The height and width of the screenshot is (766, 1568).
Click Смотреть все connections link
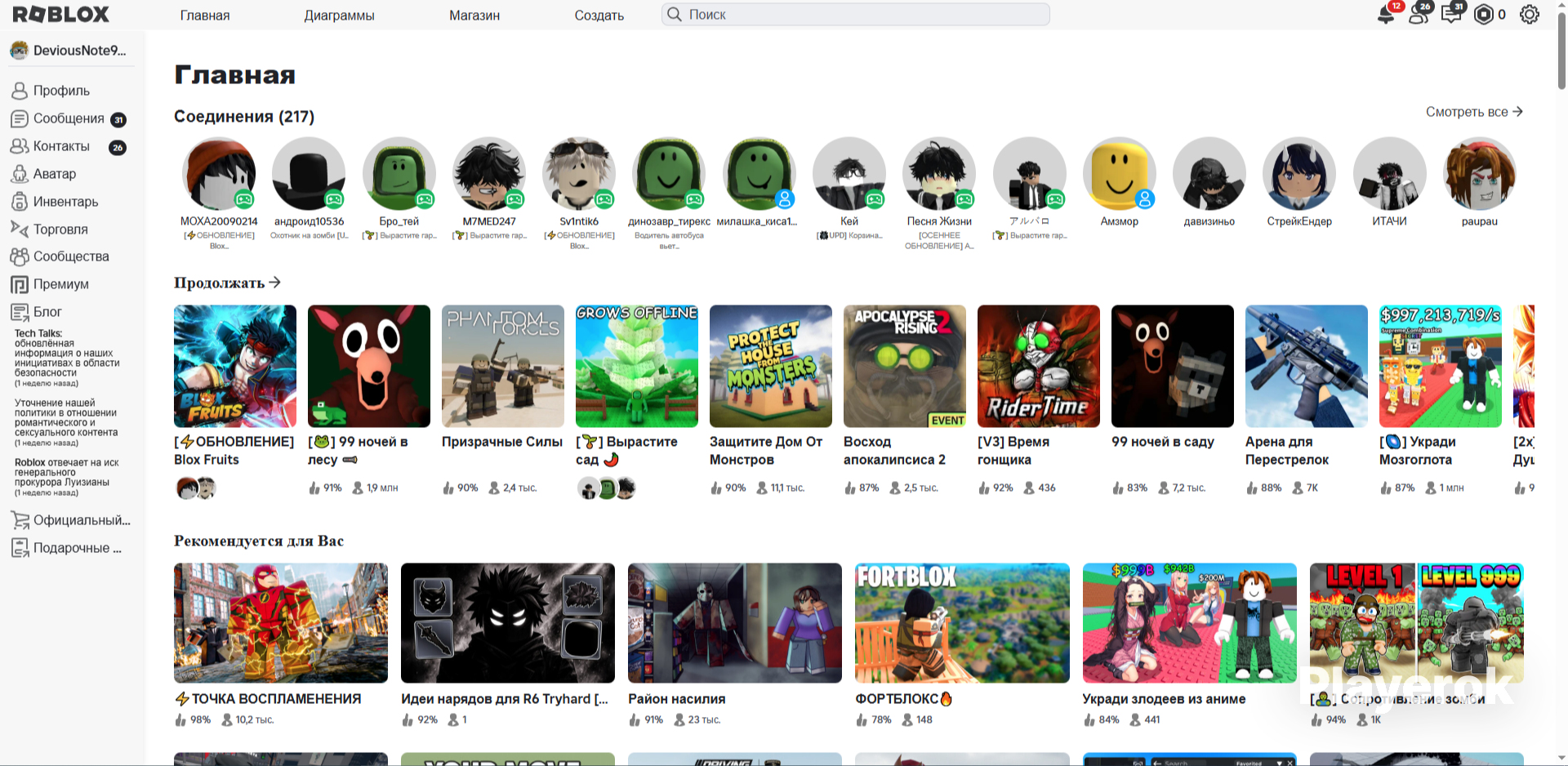1474,112
